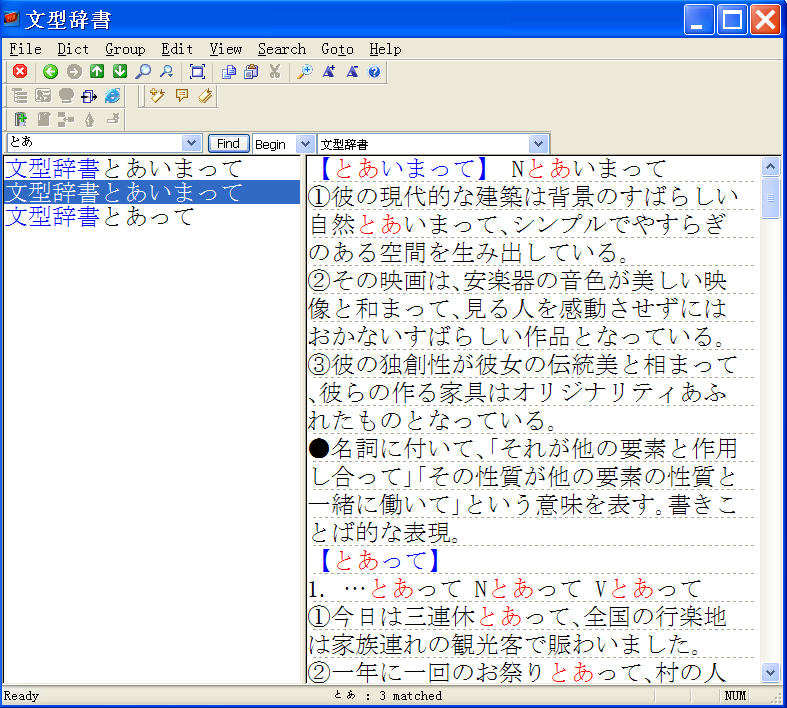Open the Help menu
The height and width of the screenshot is (708, 787).
(385, 49)
